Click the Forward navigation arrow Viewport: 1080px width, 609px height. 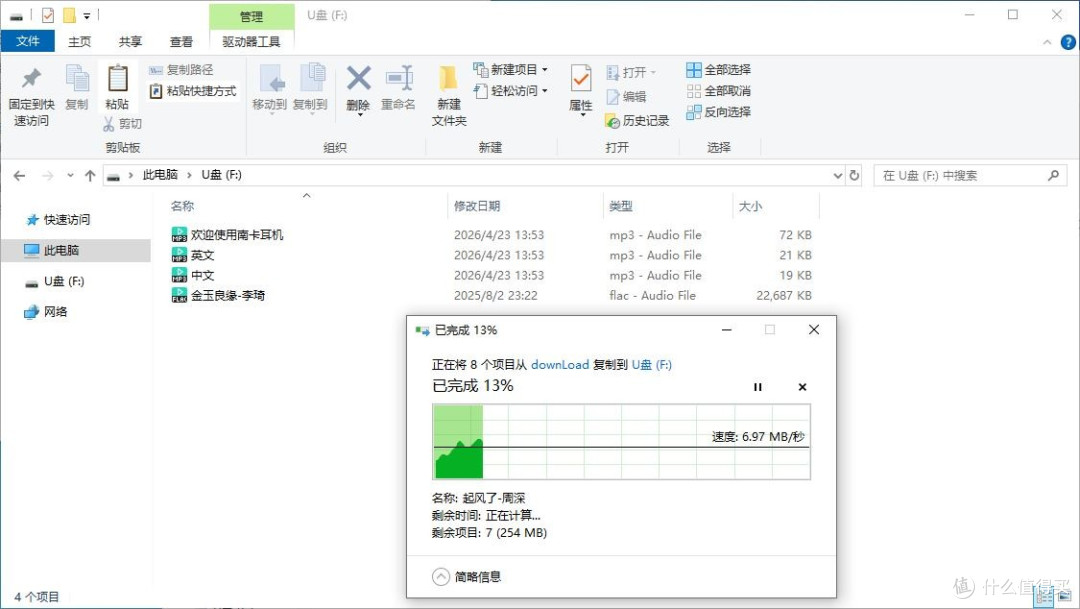coord(48,176)
